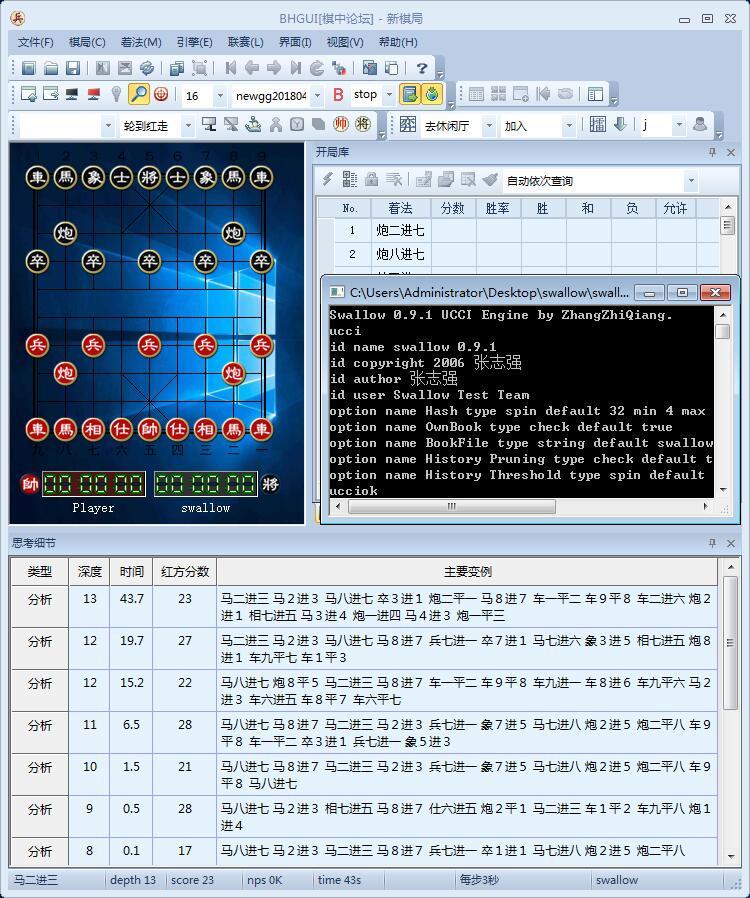Open the newgg201804 engine dropdown

317,96
